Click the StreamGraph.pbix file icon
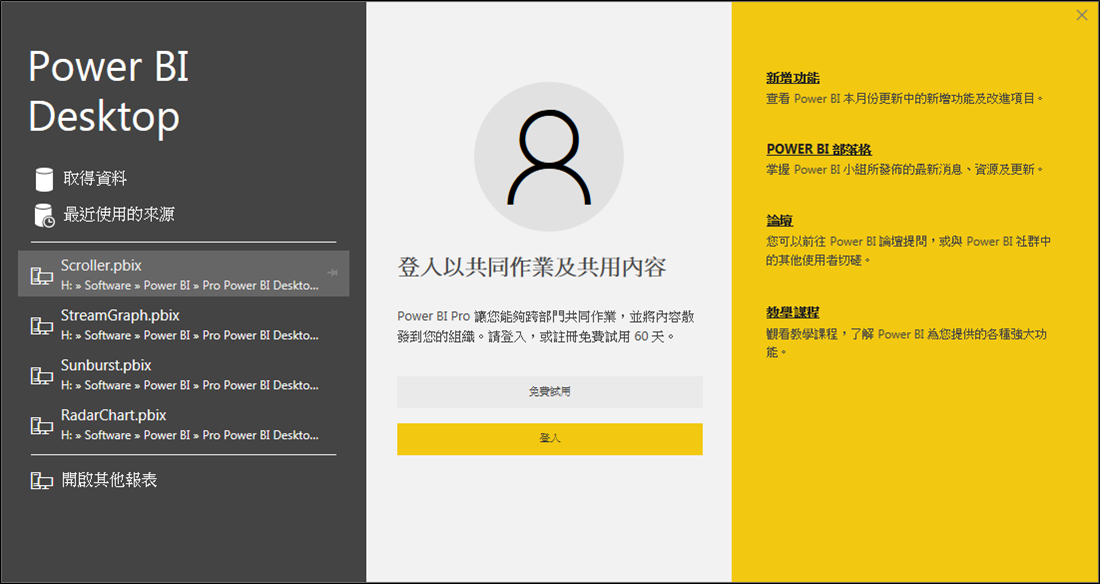Viewport: 1100px width, 584px height. [41, 325]
